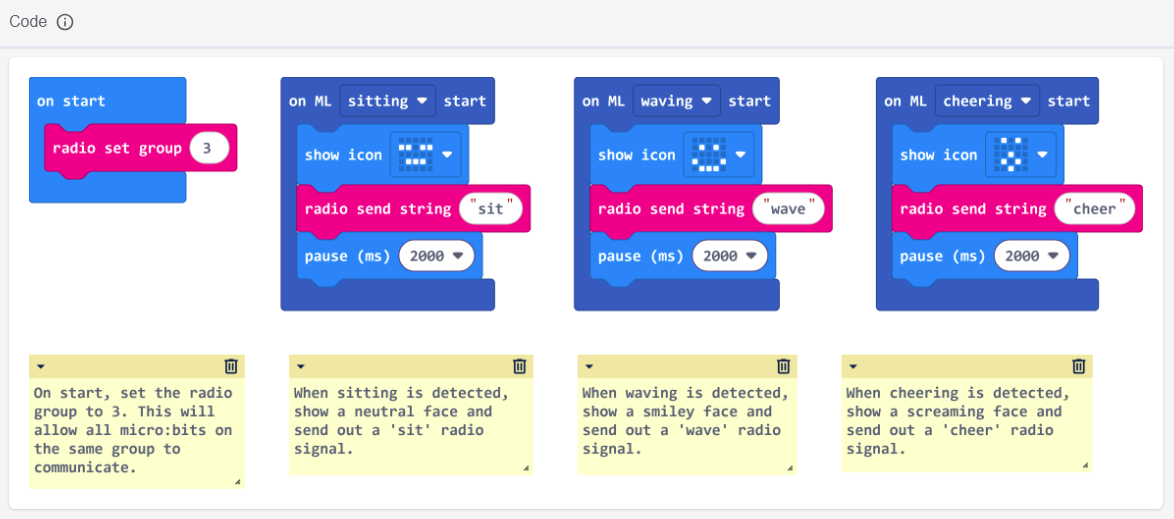Screen dimensions: 1174x519
Task: Collapse the cheering comment note
Action: coord(853,367)
